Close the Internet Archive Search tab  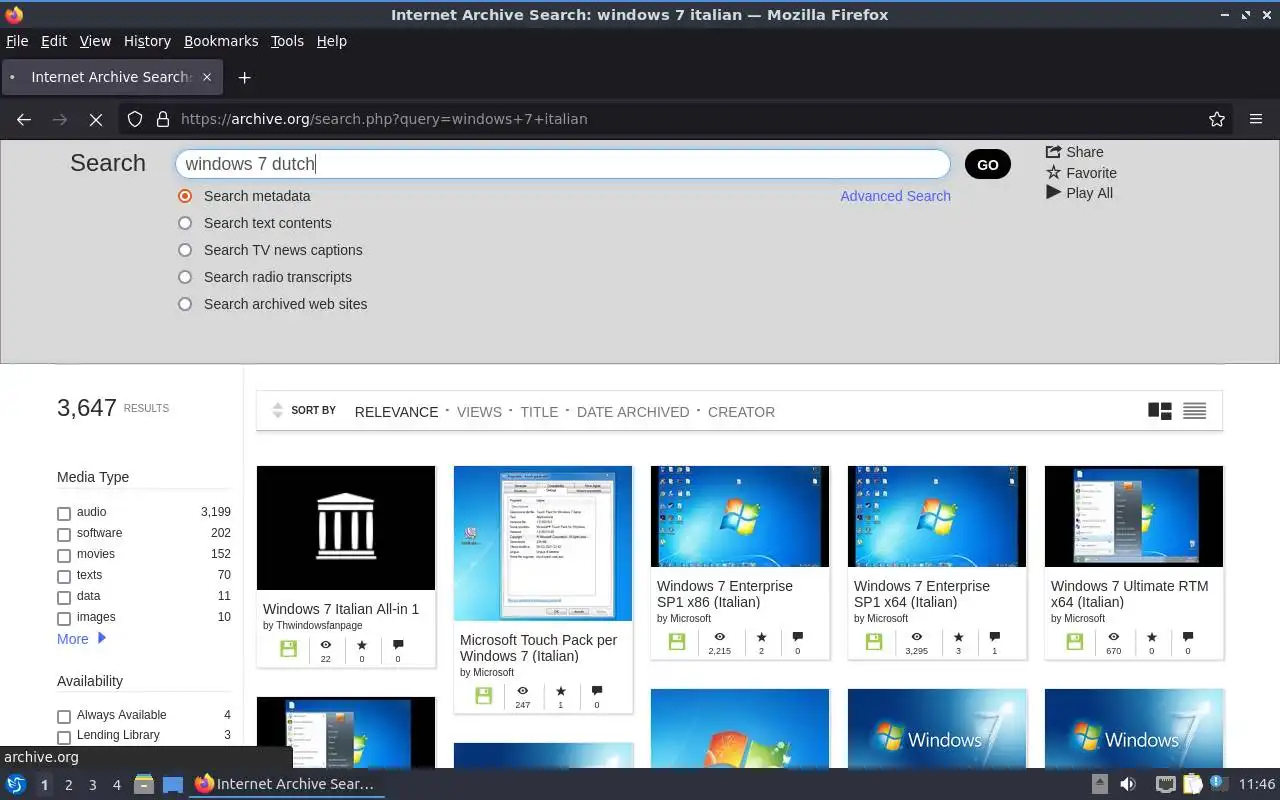point(207,77)
